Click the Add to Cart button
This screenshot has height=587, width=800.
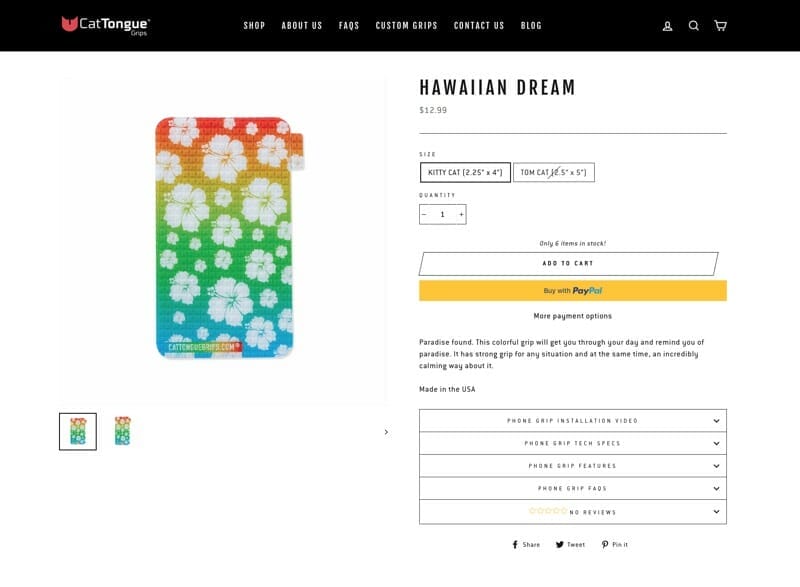(568, 264)
